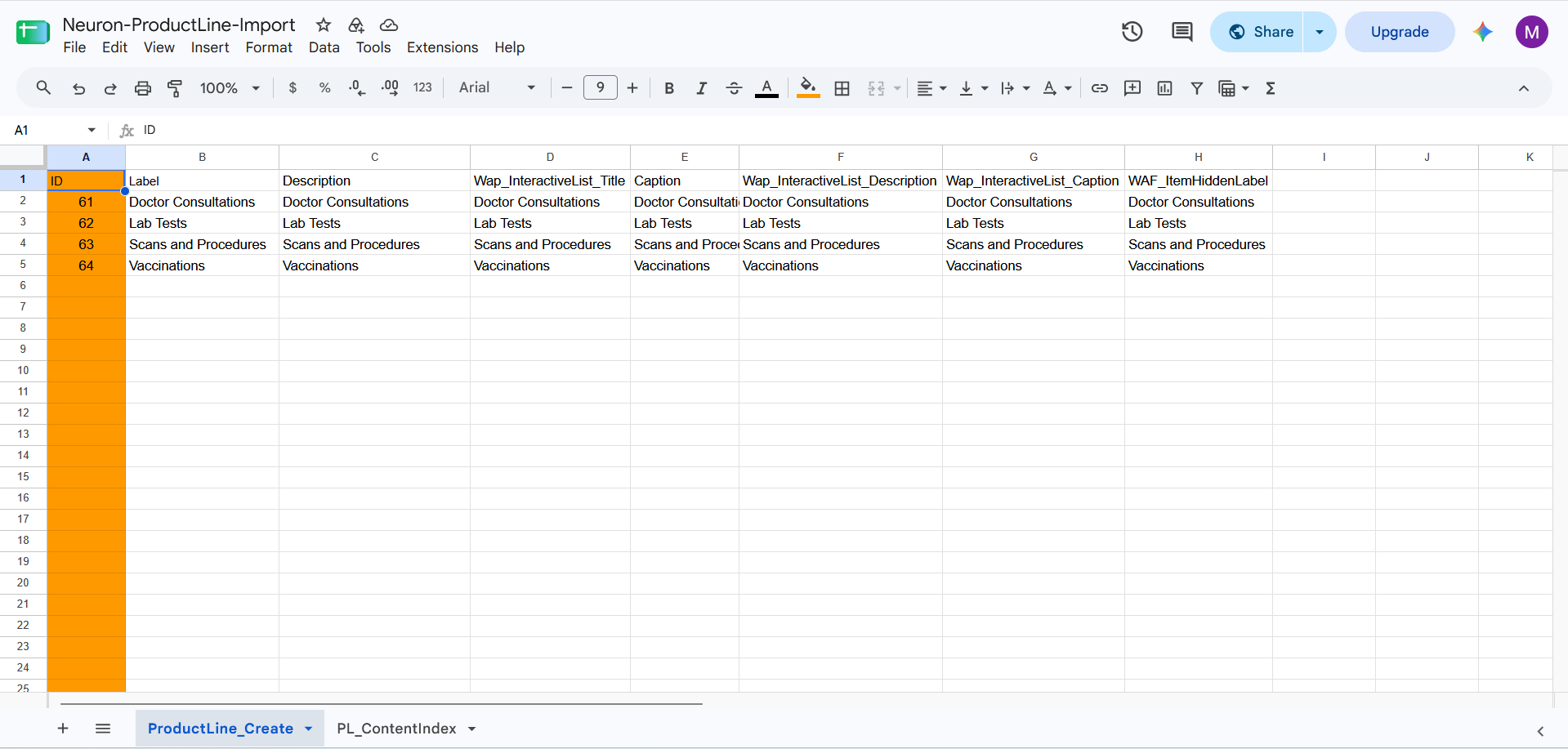This screenshot has width=1568, height=749.
Task: Open horizontal align dropdown
Action: pos(931,88)
